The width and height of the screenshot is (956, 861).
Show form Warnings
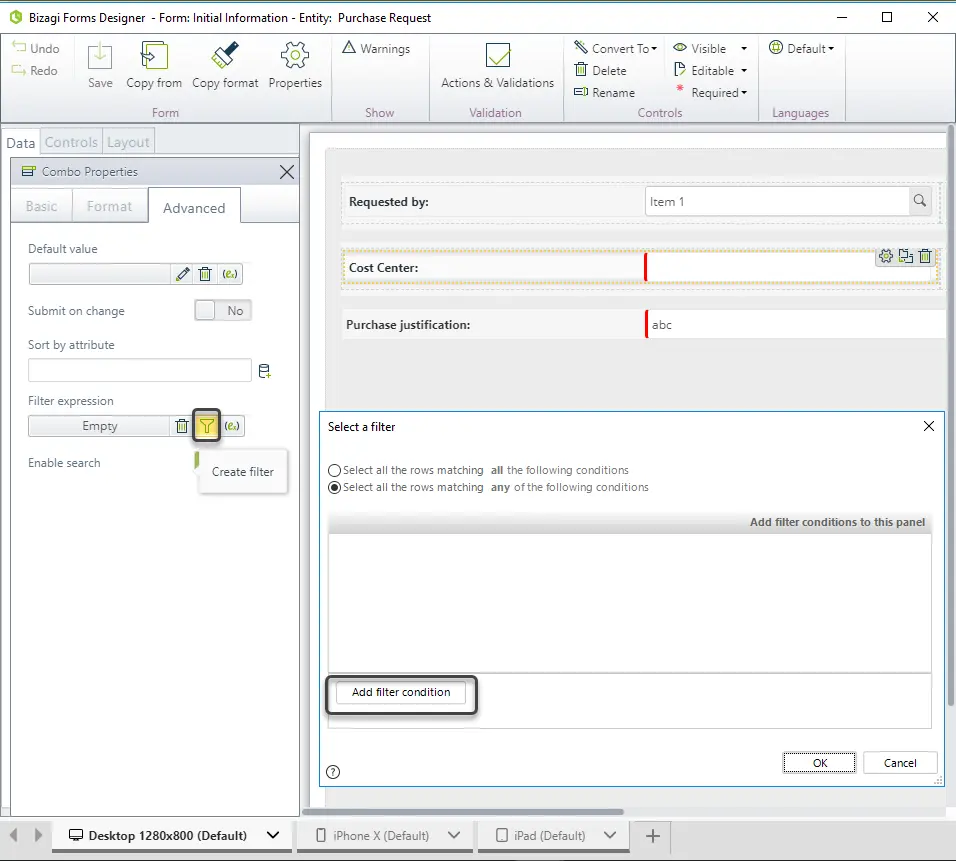point(376,48)
